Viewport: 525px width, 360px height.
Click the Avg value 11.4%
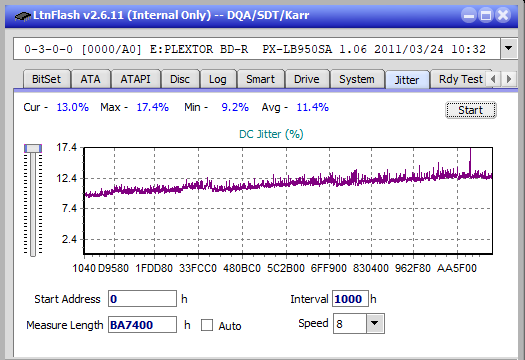coord(312,107)
